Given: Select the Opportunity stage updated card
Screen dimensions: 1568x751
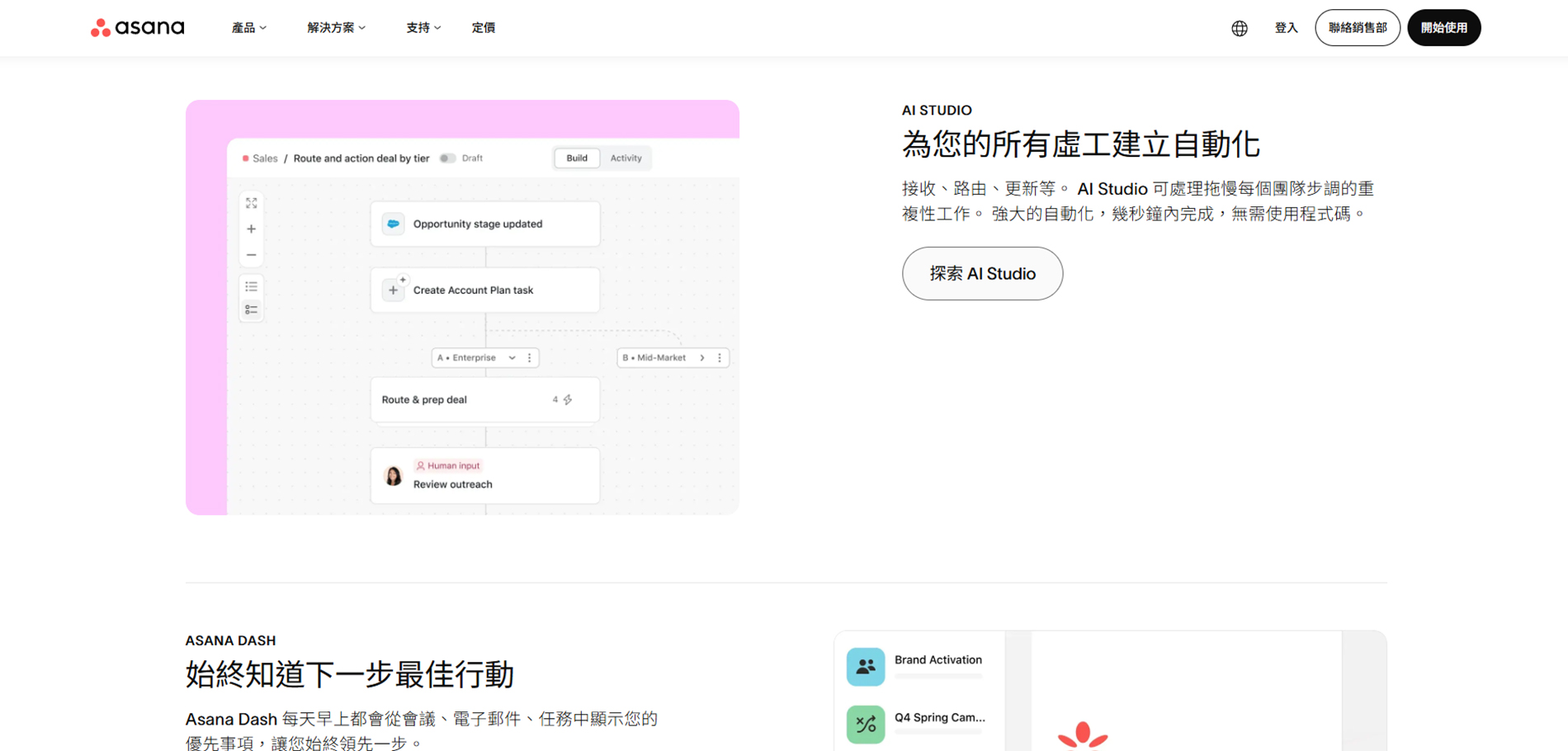Looking at the screenshot, I should click(485, 224).
